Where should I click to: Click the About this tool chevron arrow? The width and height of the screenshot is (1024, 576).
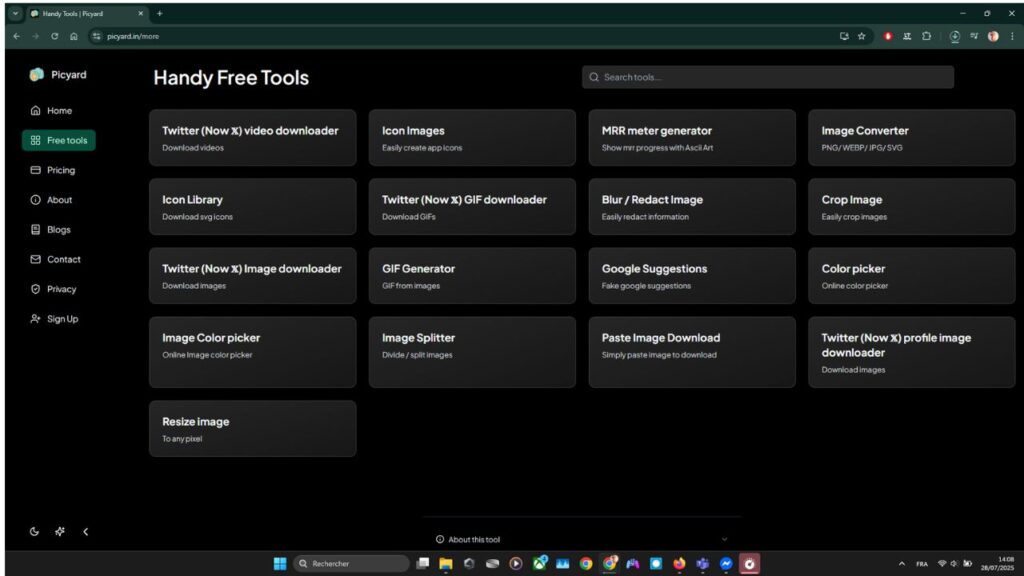(724, 539)
